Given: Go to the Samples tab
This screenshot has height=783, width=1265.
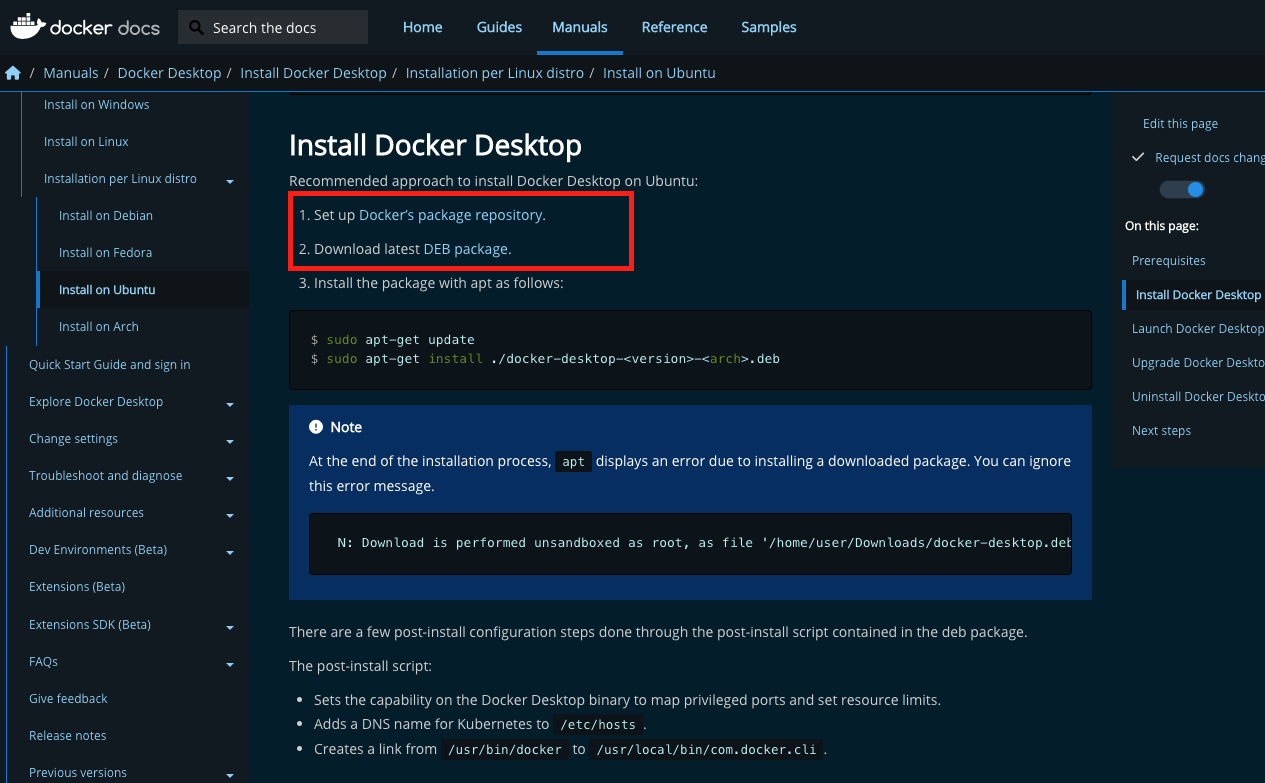Looking at the screenshot, I should click(x=769, y=27).
